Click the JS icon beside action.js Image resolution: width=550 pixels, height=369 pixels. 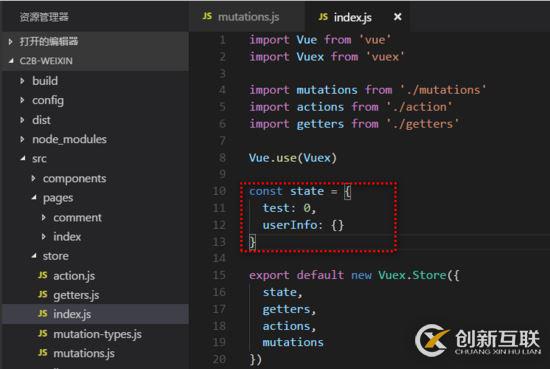coord(42,275)
